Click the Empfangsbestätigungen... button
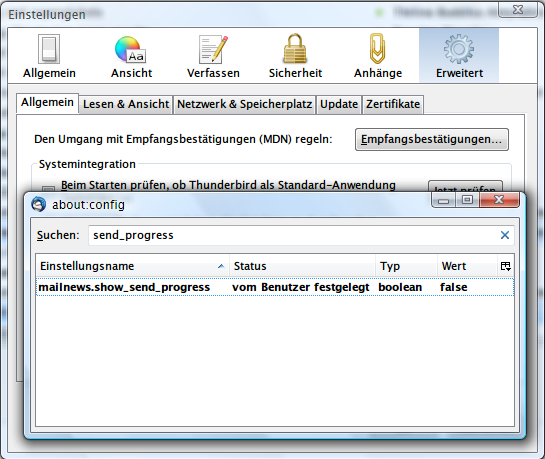The width and height of the screenshot is (545, 459). pyautogui.click(x=432, y=139)
